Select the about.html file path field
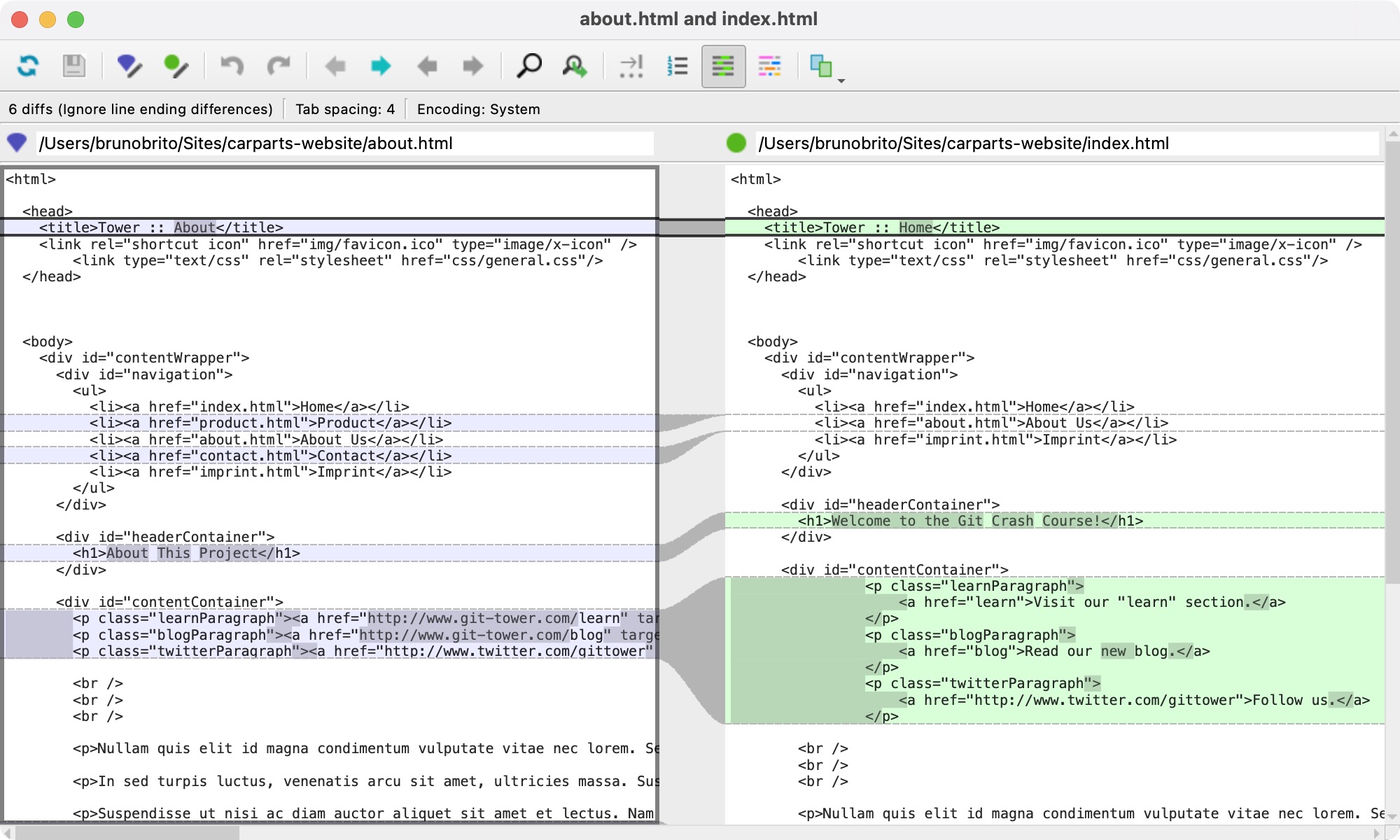The width and height of the screenshot is (1400, 840). 343,143
